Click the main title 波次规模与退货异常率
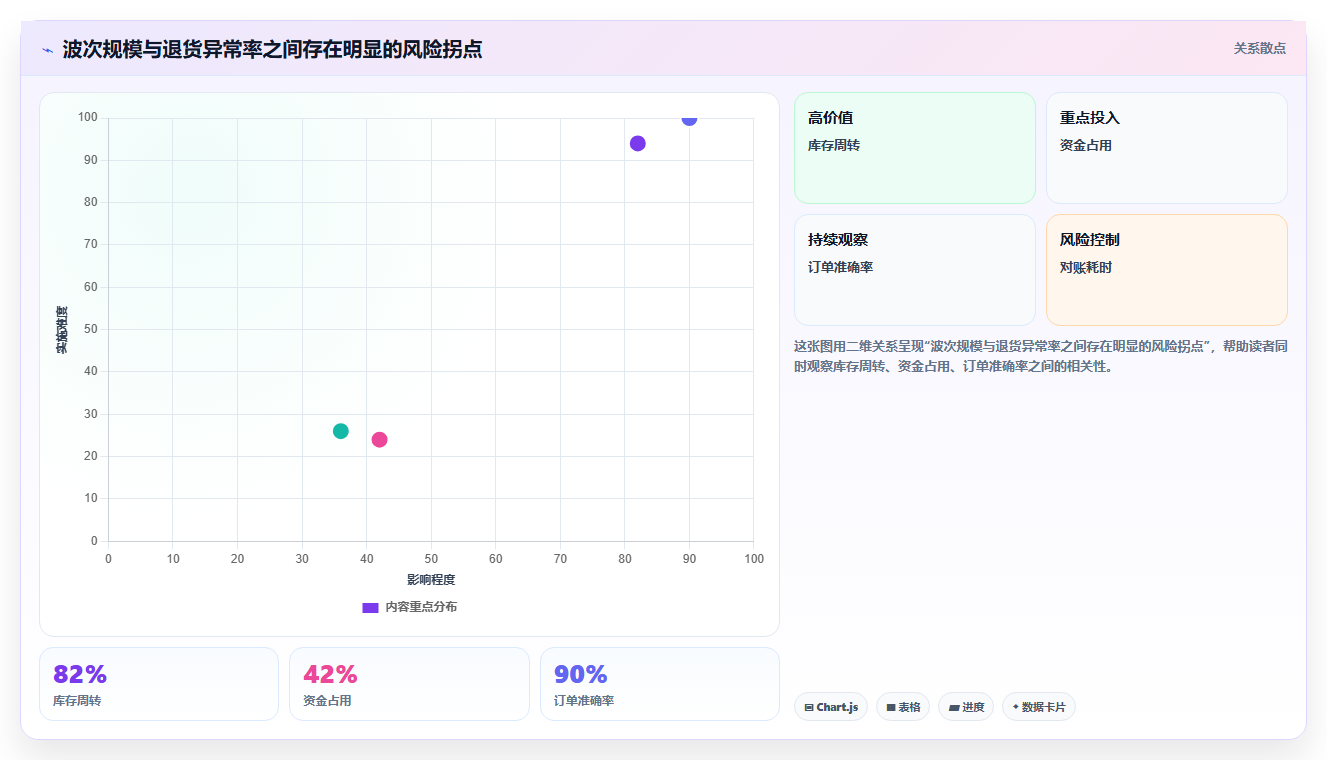Image resolution: width=1327 pixels, height=760 pixels. (272, 49)
